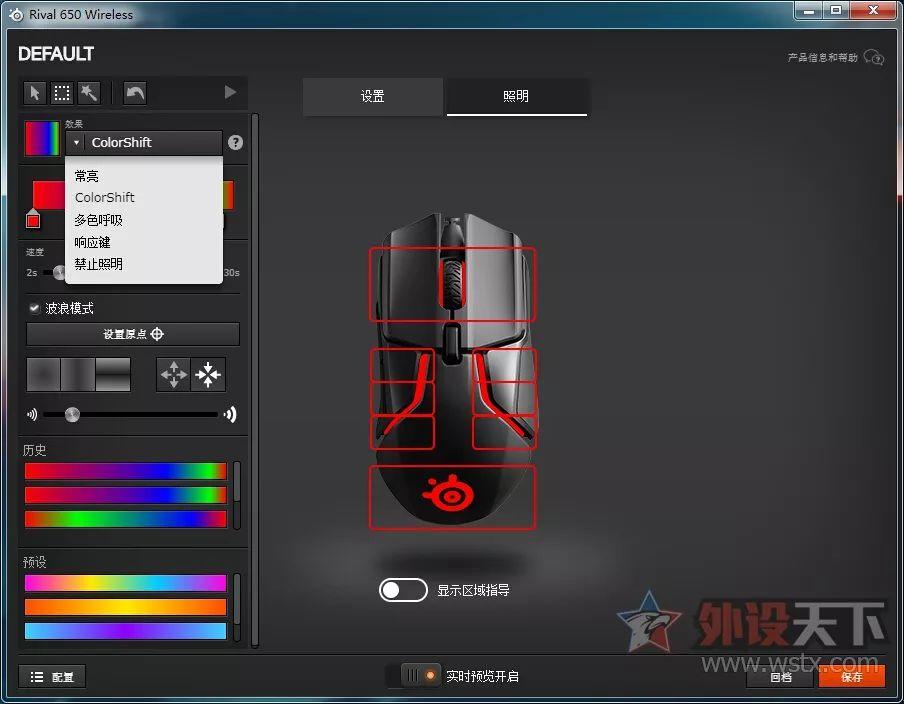Select the horizontal wave pattern thumbnail

(x=78, y=375)
